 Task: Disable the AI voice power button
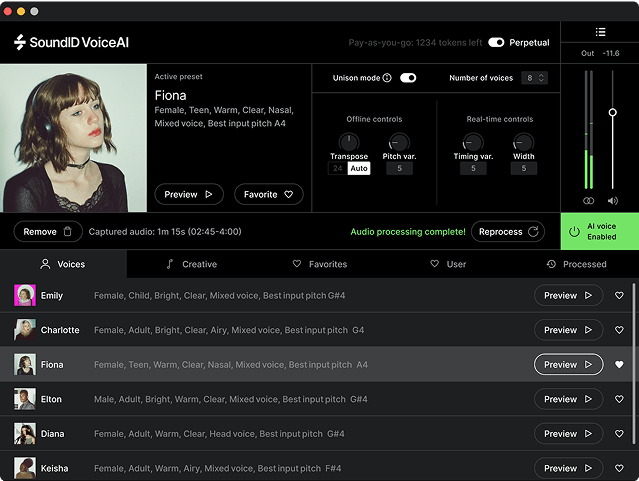click(574, 232)
